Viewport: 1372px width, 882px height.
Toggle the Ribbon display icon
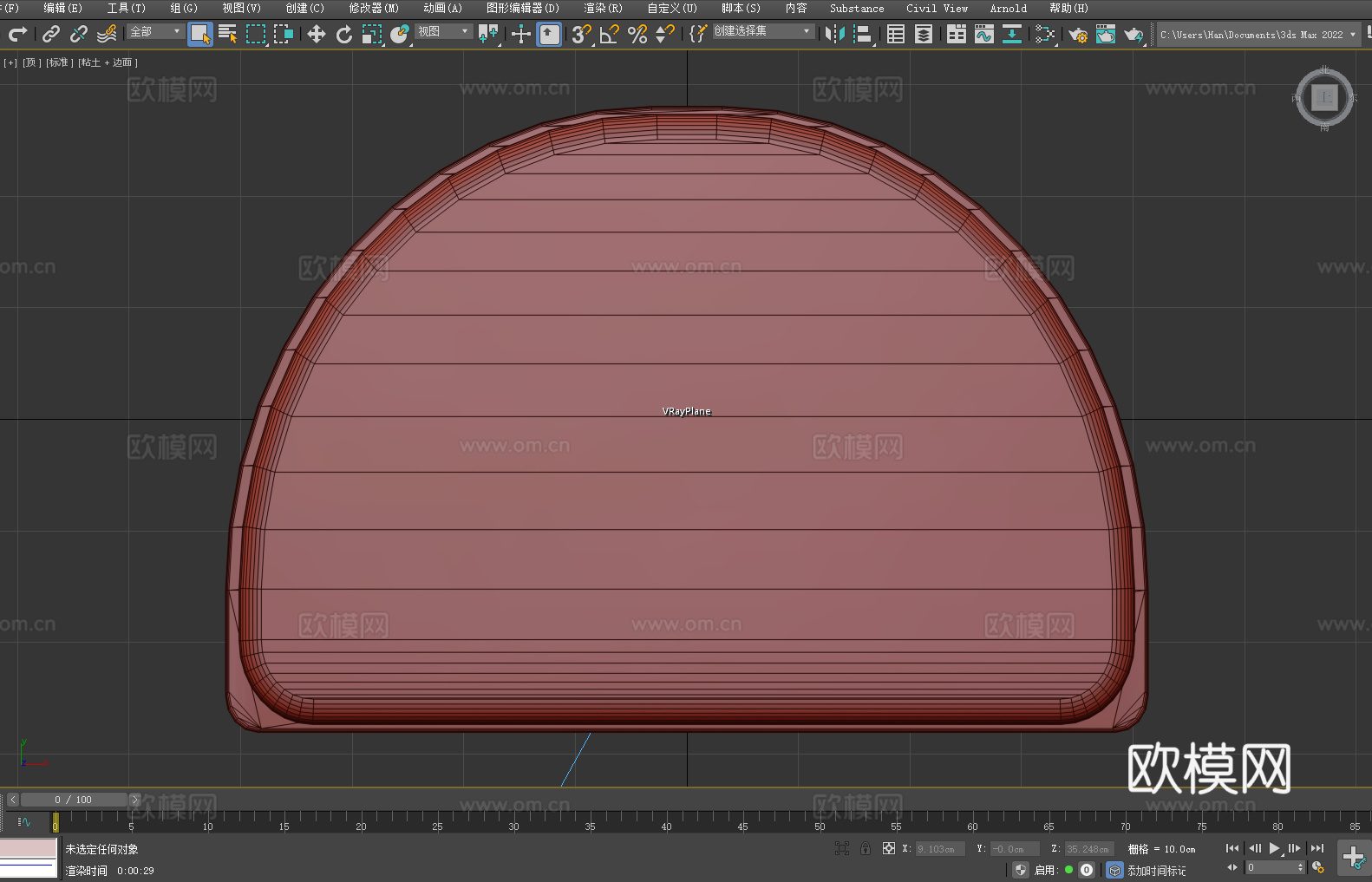957,34
